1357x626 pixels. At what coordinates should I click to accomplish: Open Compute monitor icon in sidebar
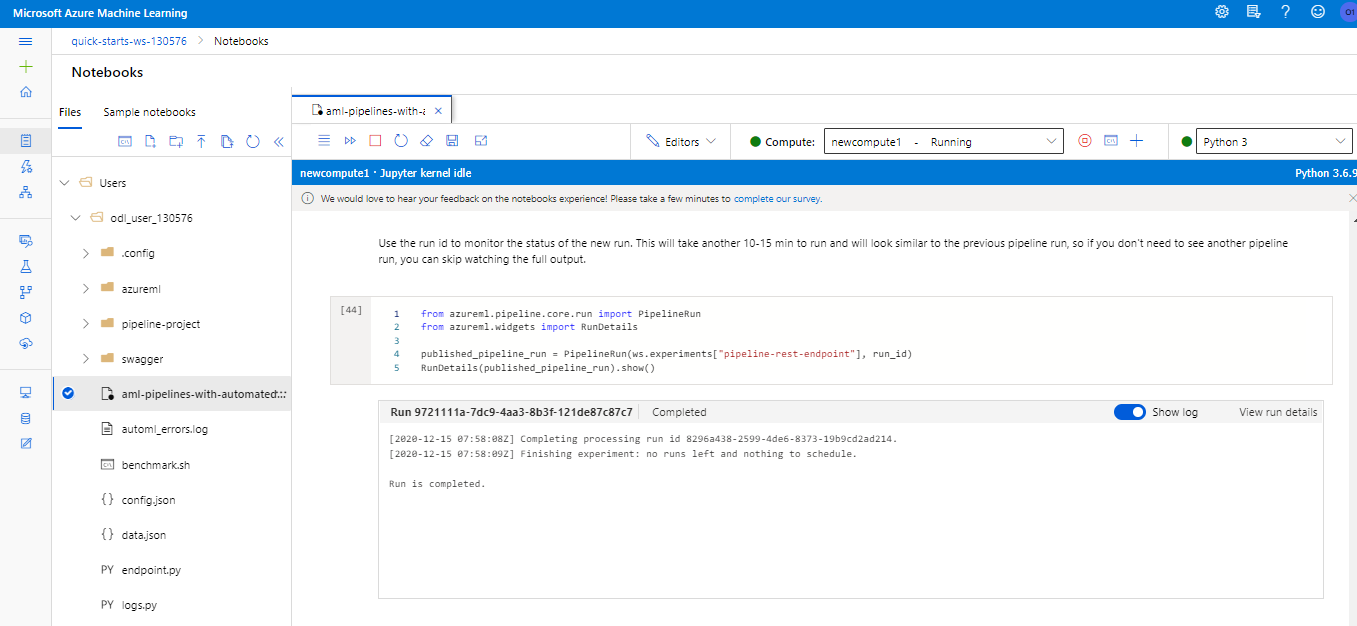(x=26, y=392)
